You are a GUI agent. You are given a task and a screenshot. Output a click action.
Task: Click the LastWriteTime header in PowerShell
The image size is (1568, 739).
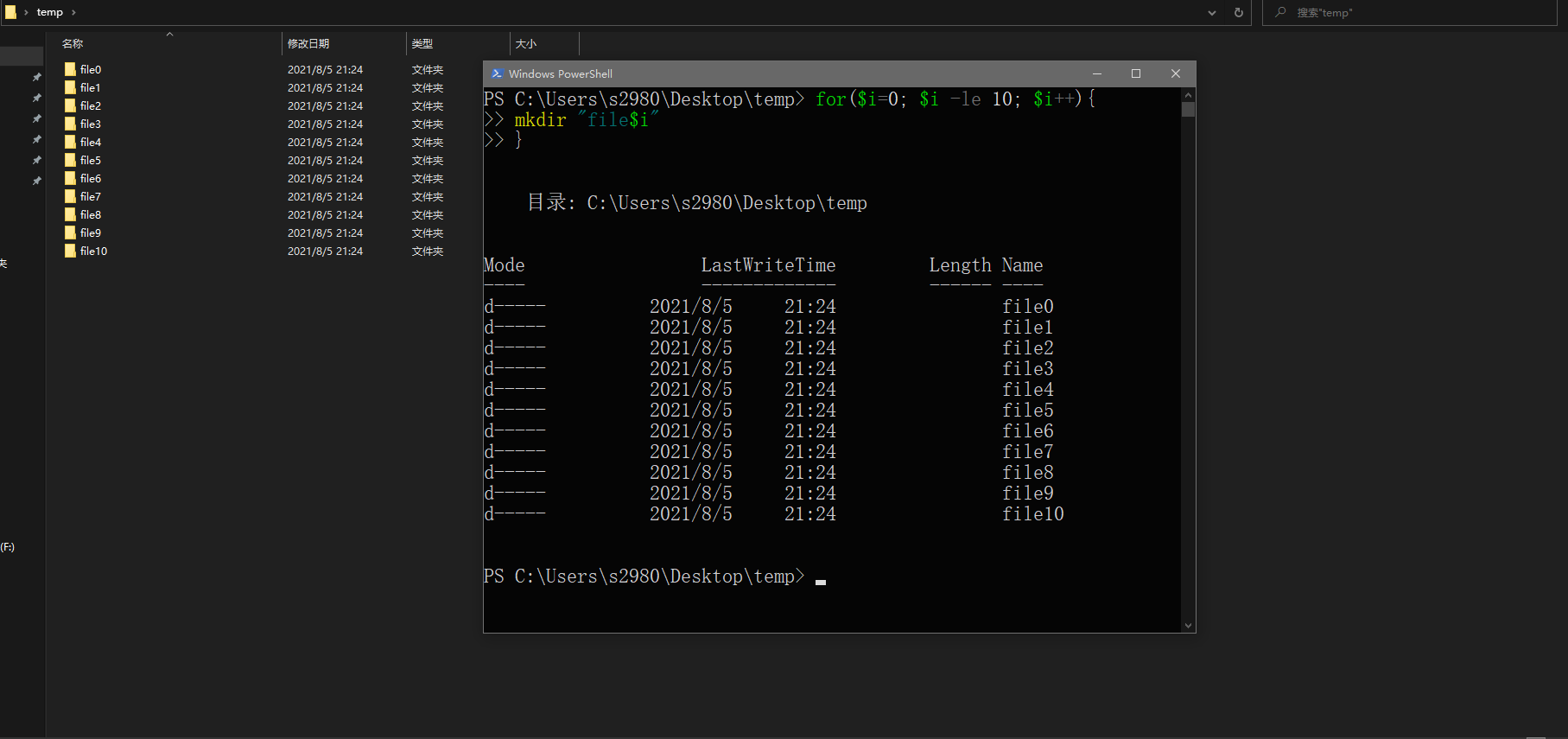point(768,265)
